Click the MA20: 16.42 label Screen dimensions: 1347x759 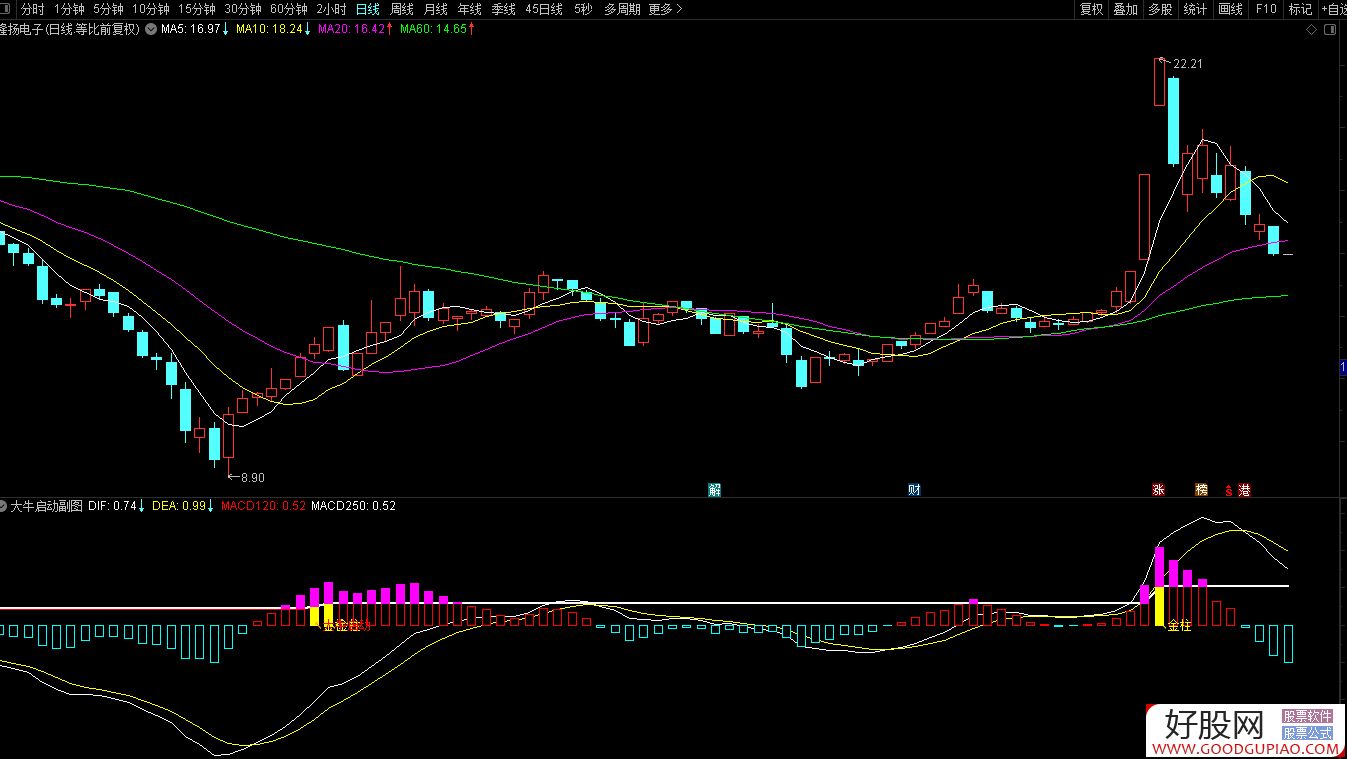pyautogui.click(x=351, y=29)
